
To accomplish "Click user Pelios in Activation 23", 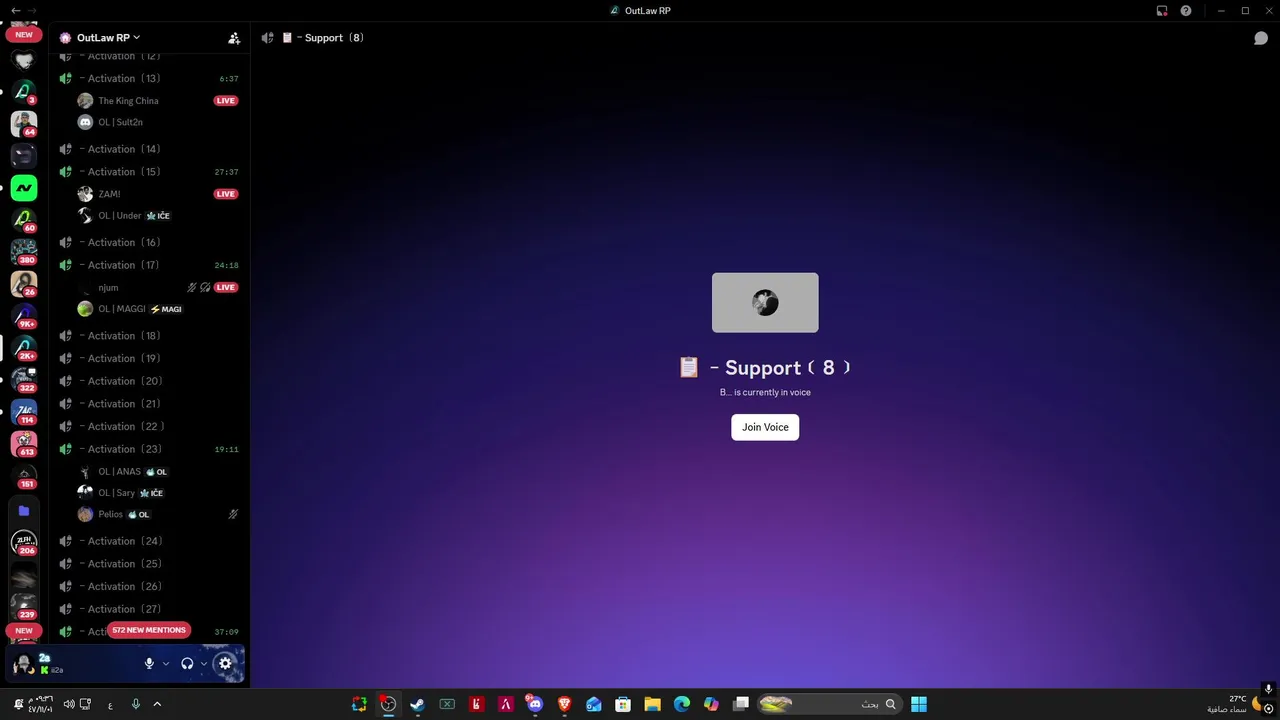I will 158,514.
